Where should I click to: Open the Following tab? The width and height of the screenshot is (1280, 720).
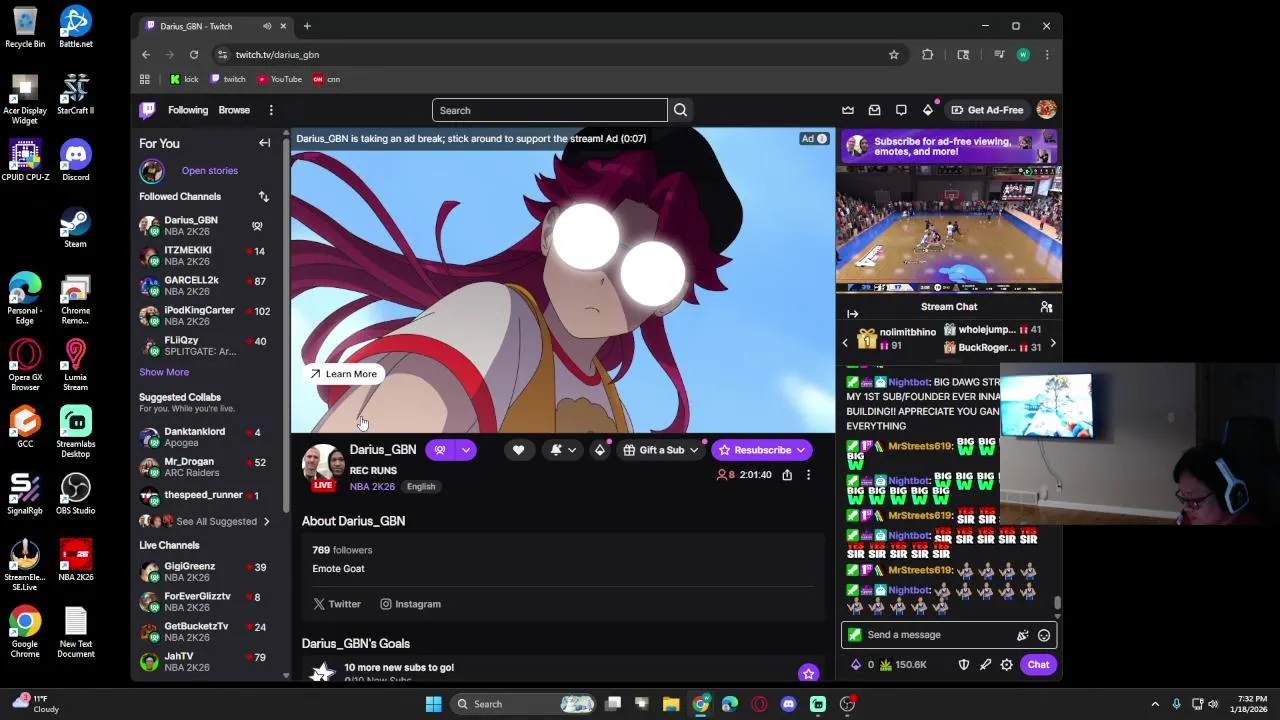[x=188, y=110]
